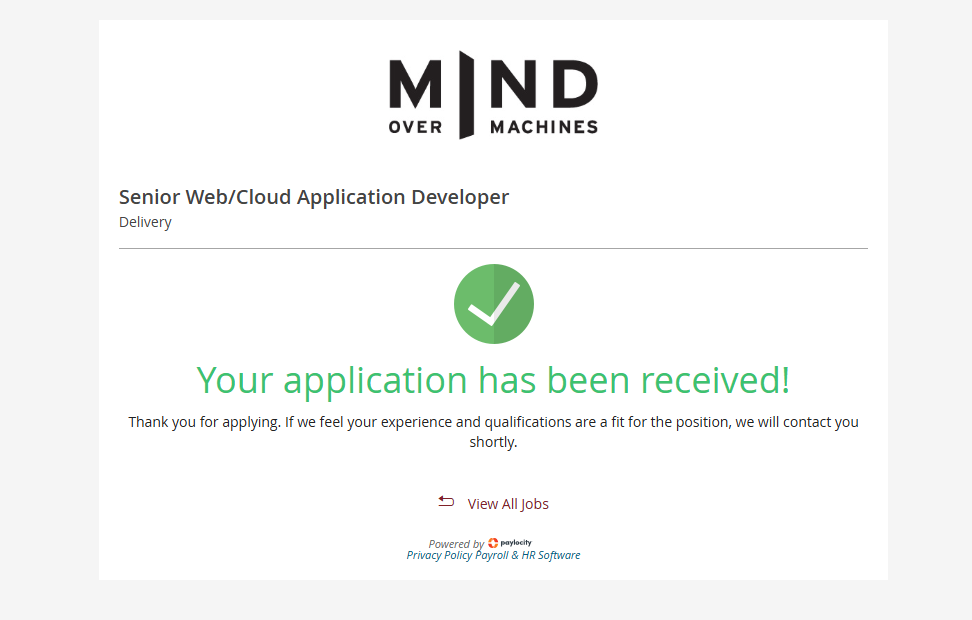Click the word "shortly." ending the message

[x=493, y=442]
